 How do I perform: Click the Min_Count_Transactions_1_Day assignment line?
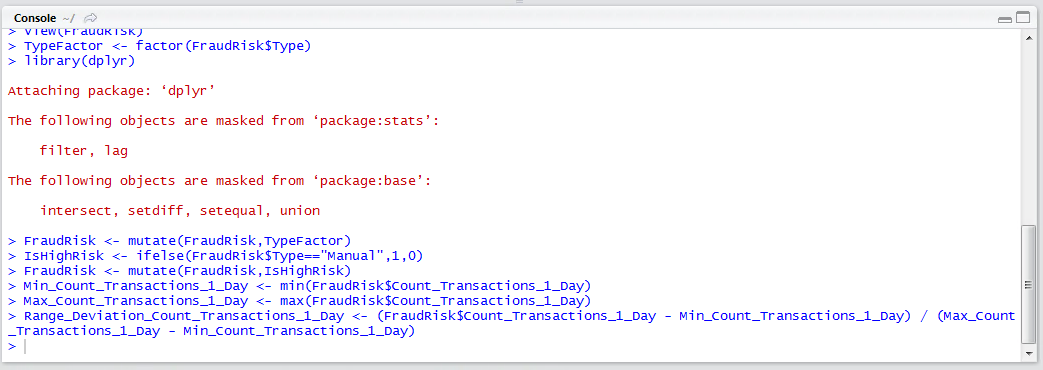299,286
